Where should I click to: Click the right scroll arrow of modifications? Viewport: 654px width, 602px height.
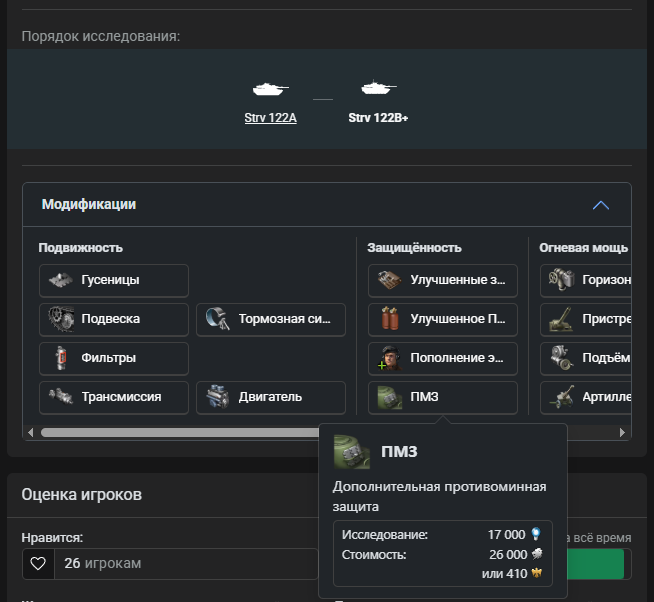pyautogui.click(x=622, y=432)
